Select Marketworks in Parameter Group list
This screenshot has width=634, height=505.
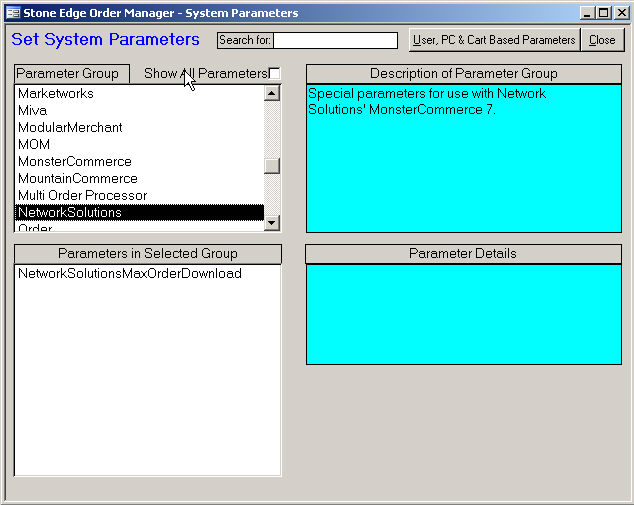[x=139, y=93]
